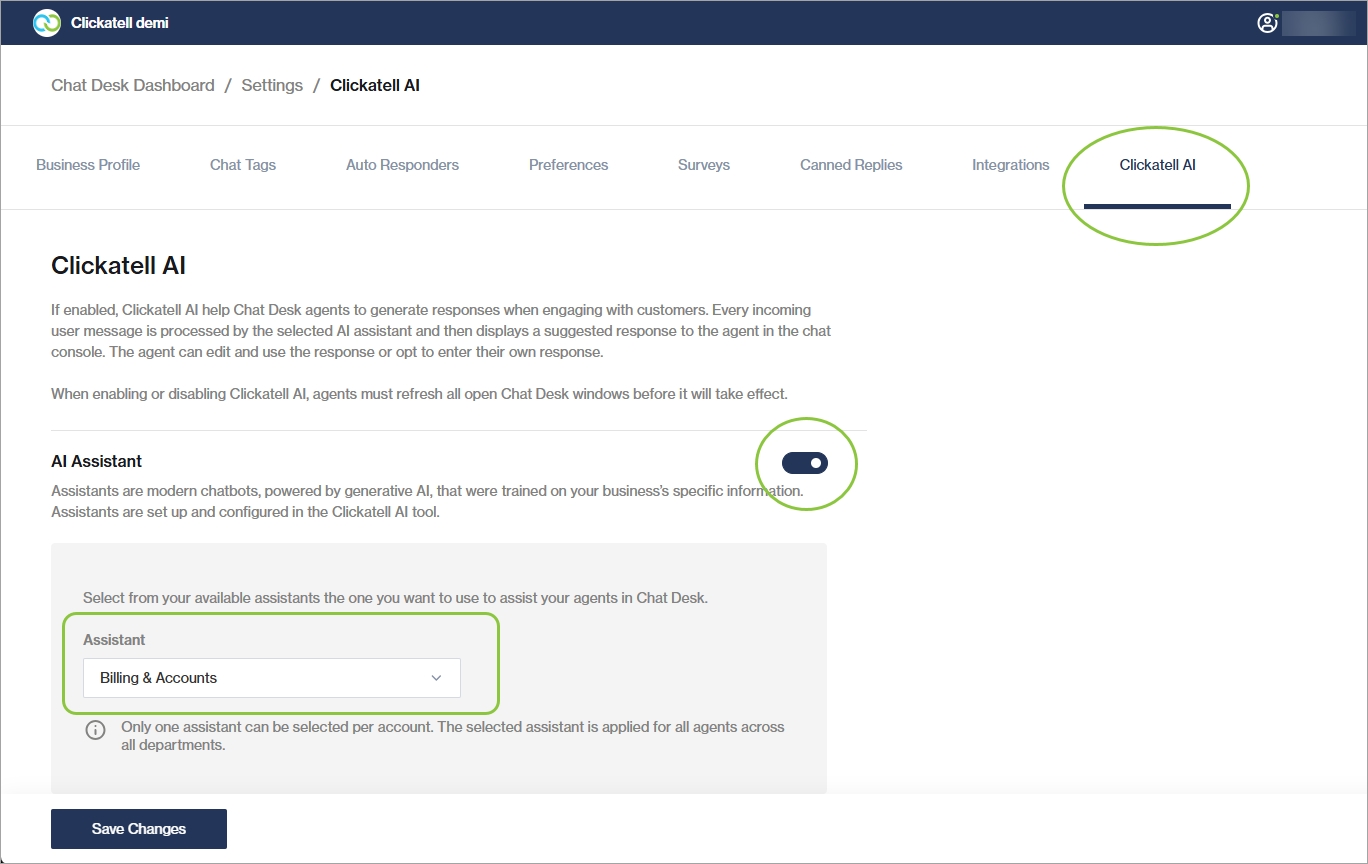
Task: Open the Chat Tags tab
Action: click(243, 165)
